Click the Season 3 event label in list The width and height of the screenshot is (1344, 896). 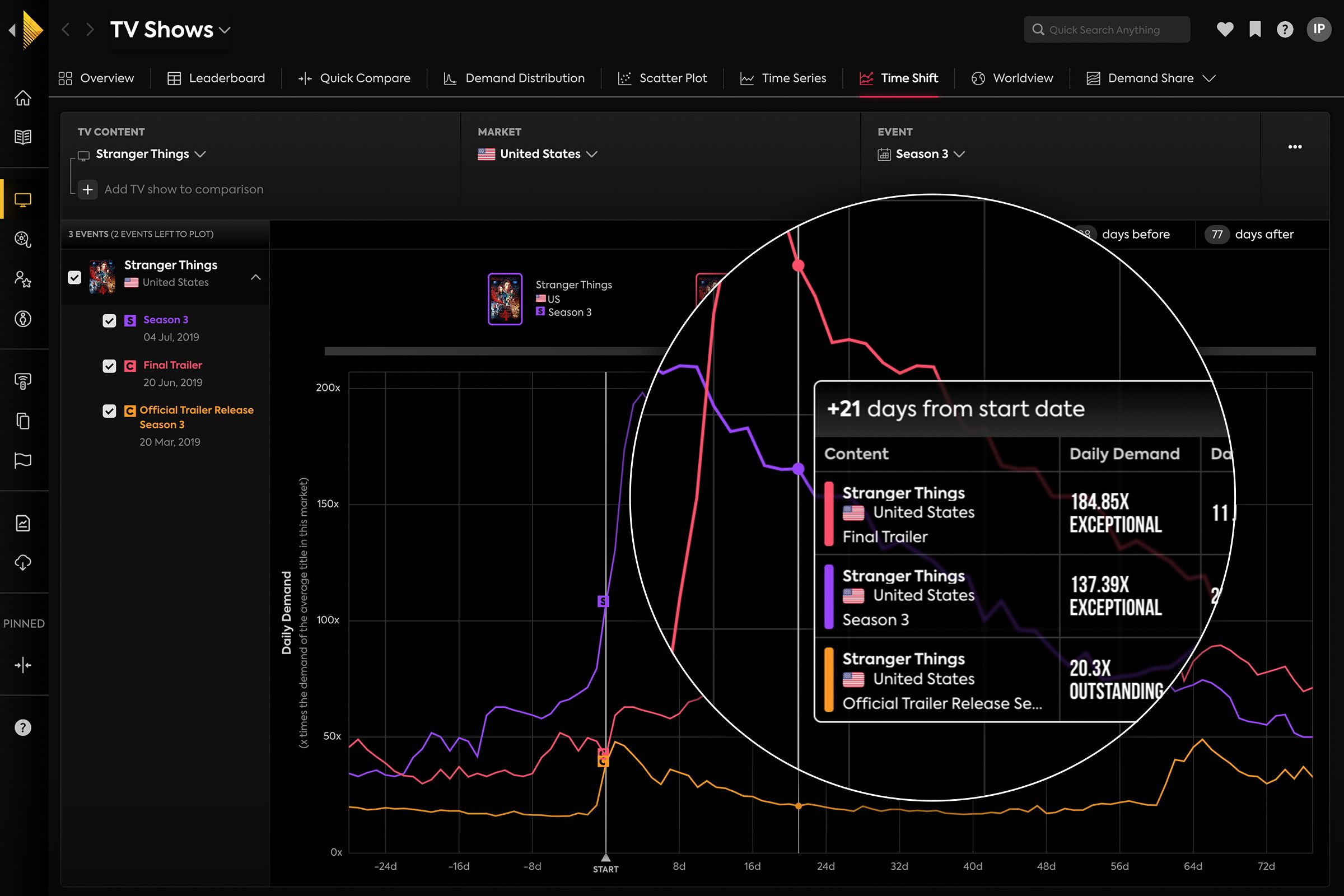[x=166, y=319]
